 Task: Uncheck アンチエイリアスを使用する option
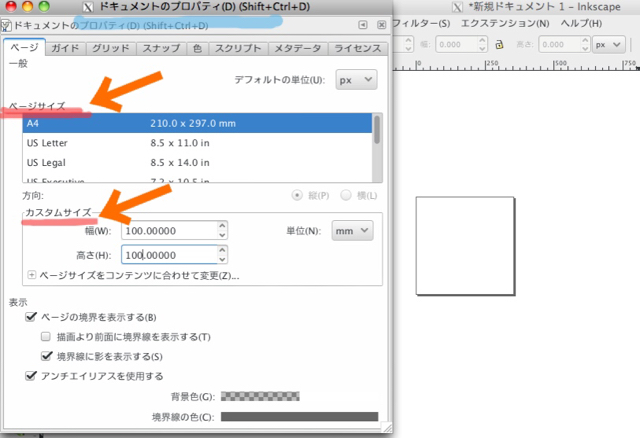pyautogui.click(x=31, y=376)
